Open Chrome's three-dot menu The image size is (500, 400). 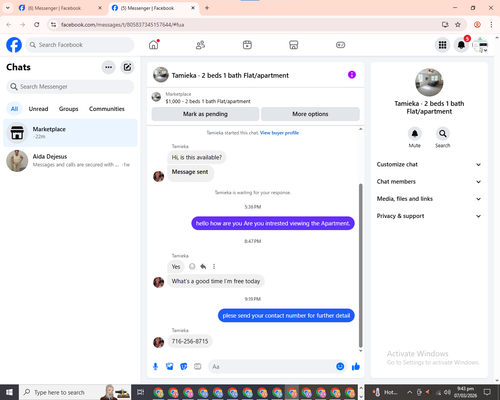click(491, 25)
